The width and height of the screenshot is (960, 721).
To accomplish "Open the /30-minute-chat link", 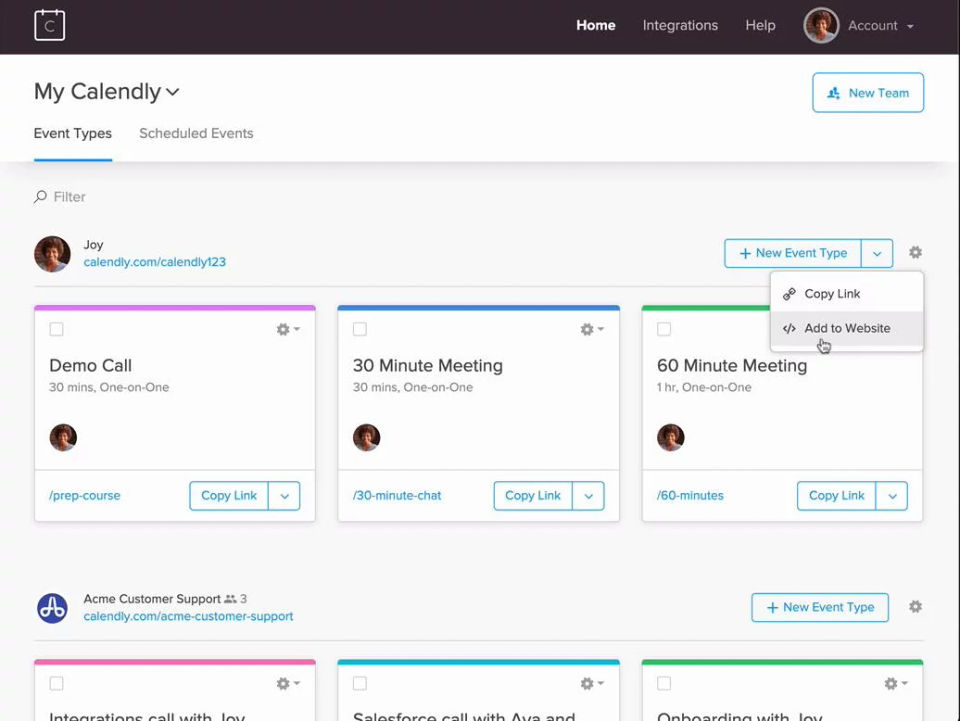I will click(397, 496).
